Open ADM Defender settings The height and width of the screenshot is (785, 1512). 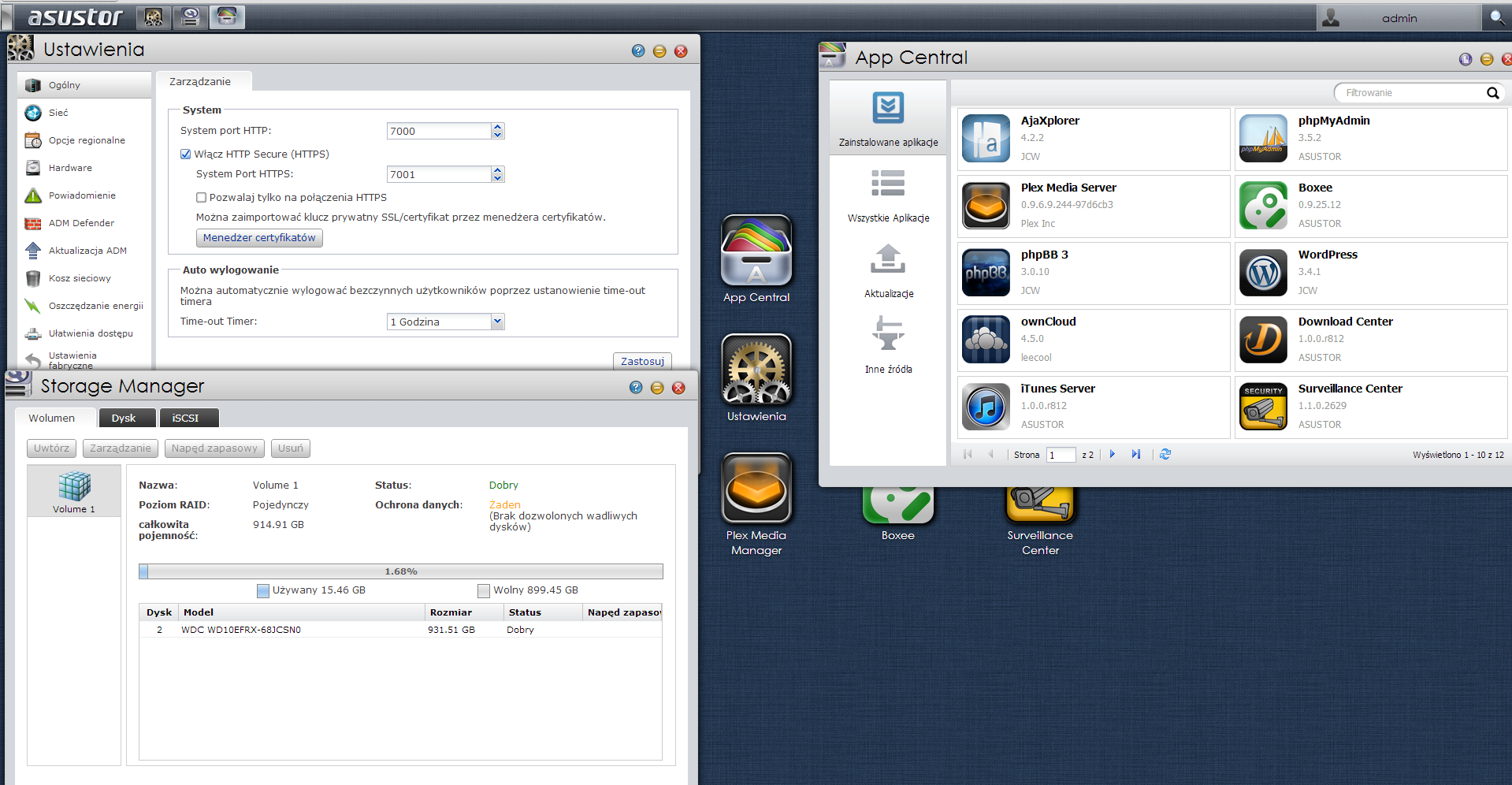84,223
